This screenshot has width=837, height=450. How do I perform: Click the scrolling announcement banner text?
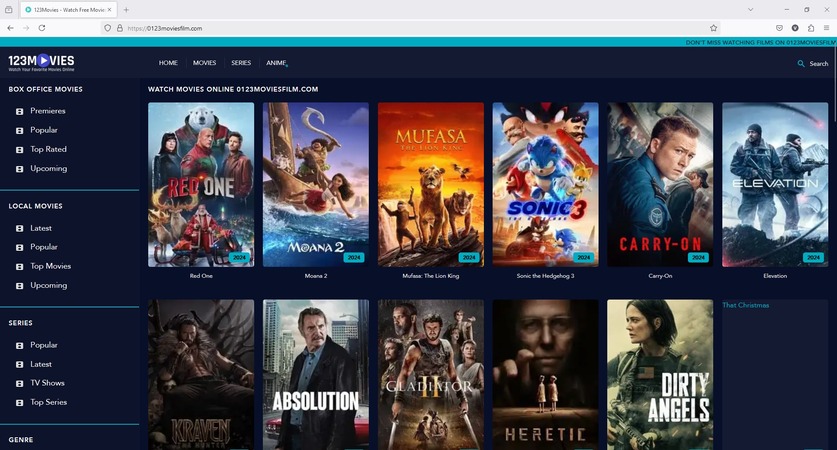(x=761, y=42)
